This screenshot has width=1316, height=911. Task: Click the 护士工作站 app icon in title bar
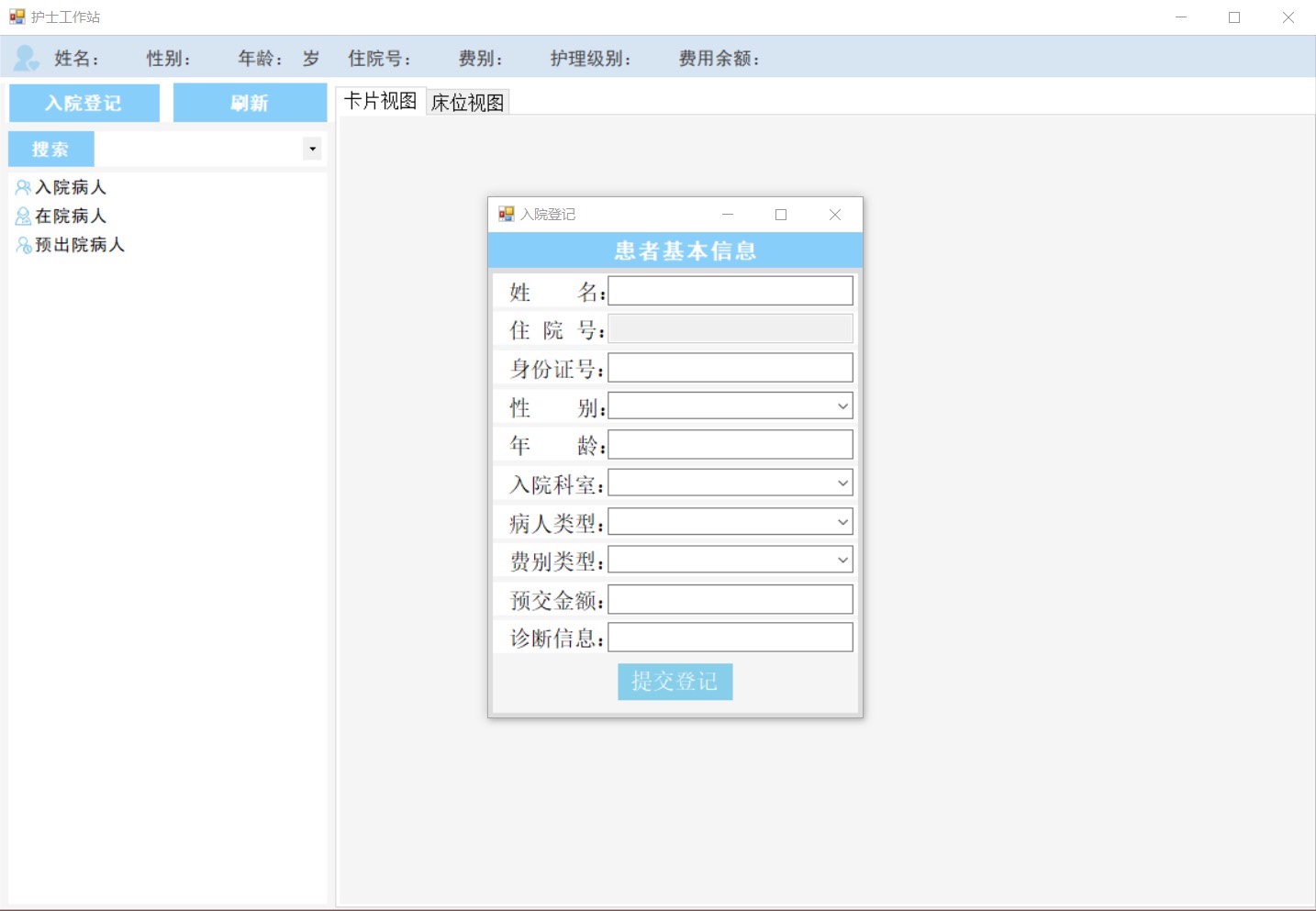17,17
